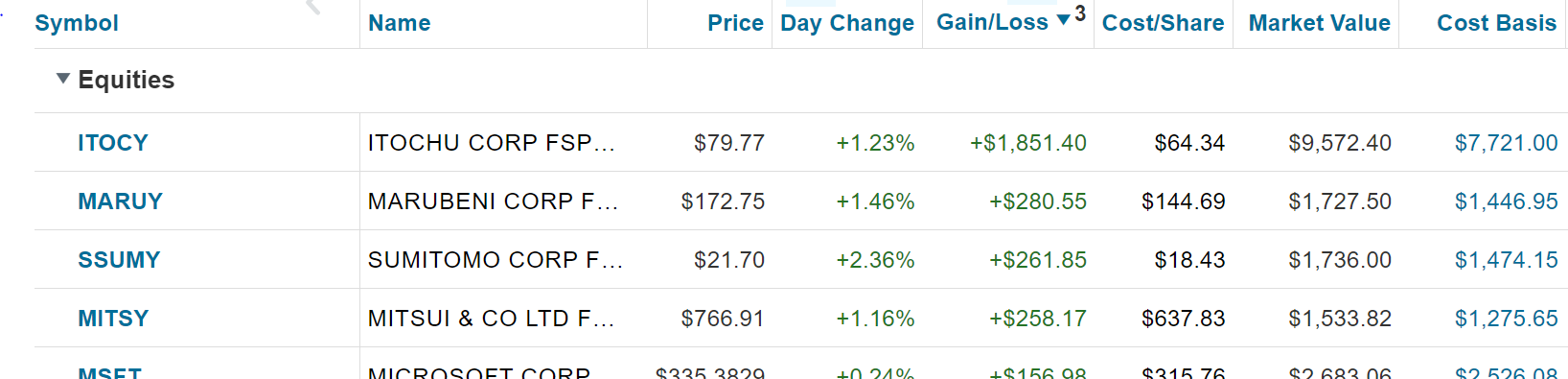View SSUMY cost basis $1,474.15 details
This screenshot has width=1568, height=379.
point(1506,260)
